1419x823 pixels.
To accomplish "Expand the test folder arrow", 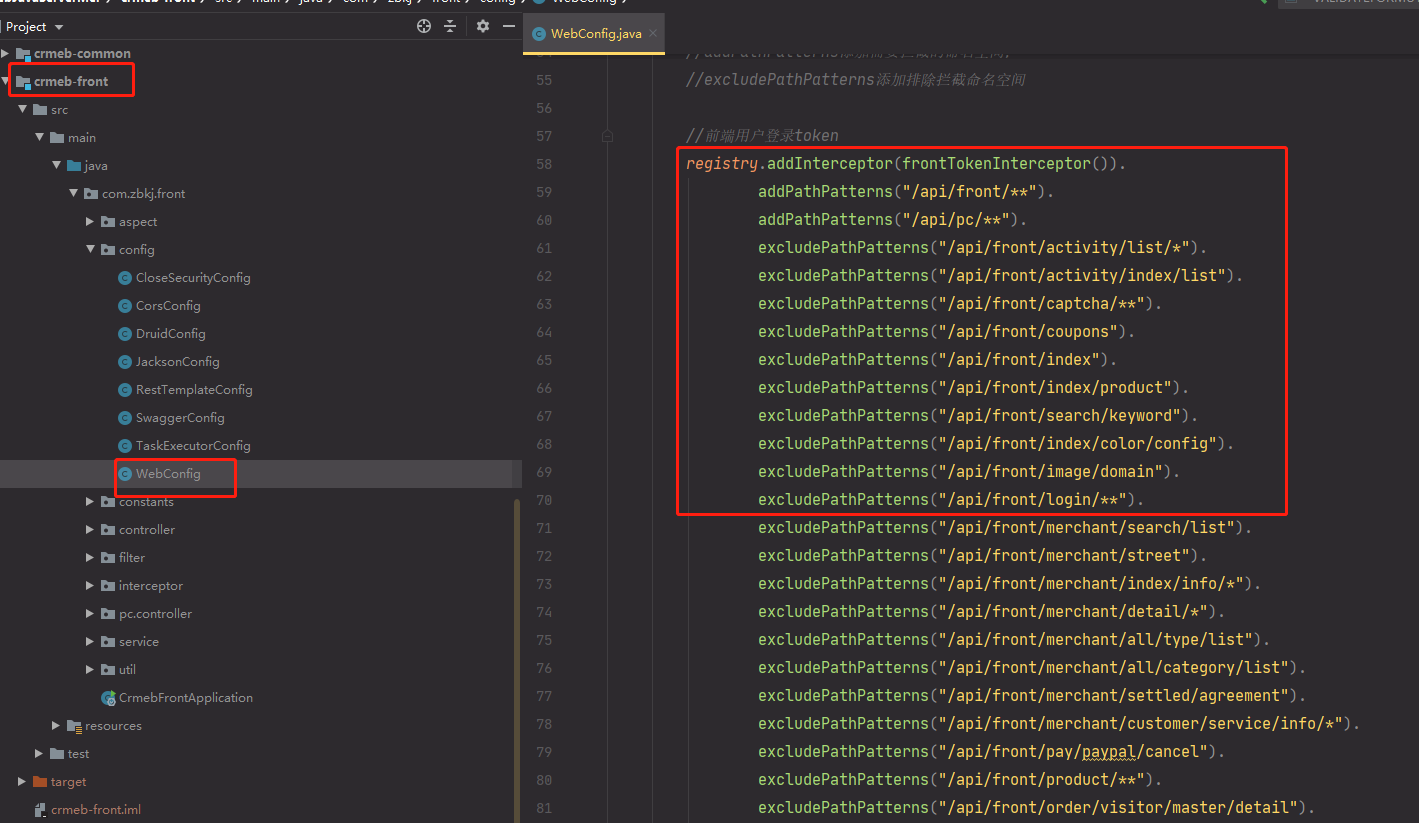I will click(x=40, y=753).
